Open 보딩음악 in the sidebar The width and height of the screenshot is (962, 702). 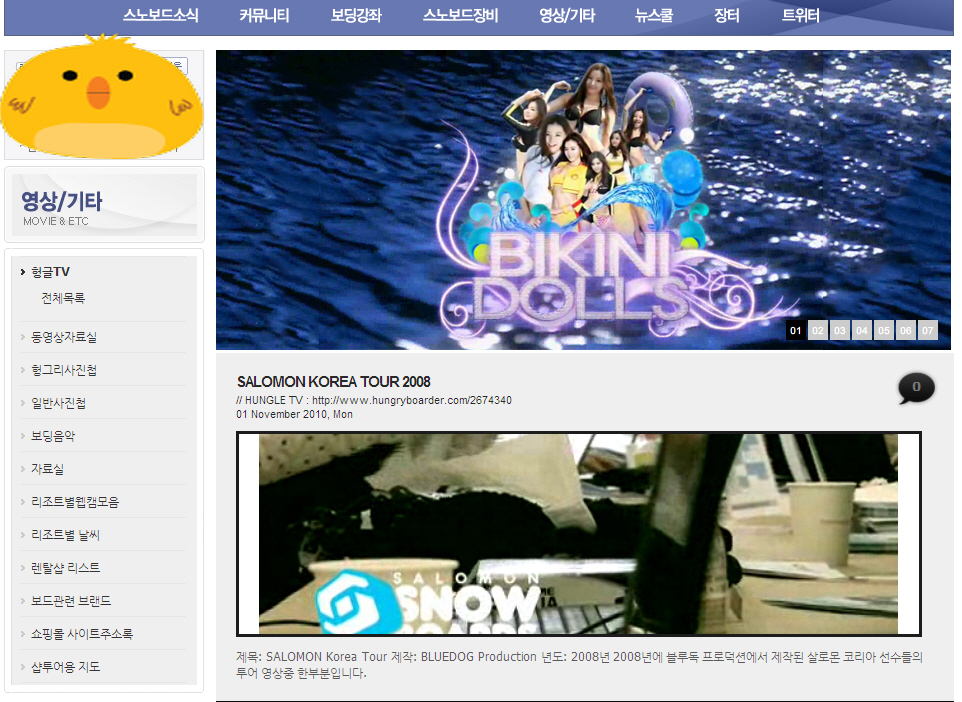coord(53,436)
